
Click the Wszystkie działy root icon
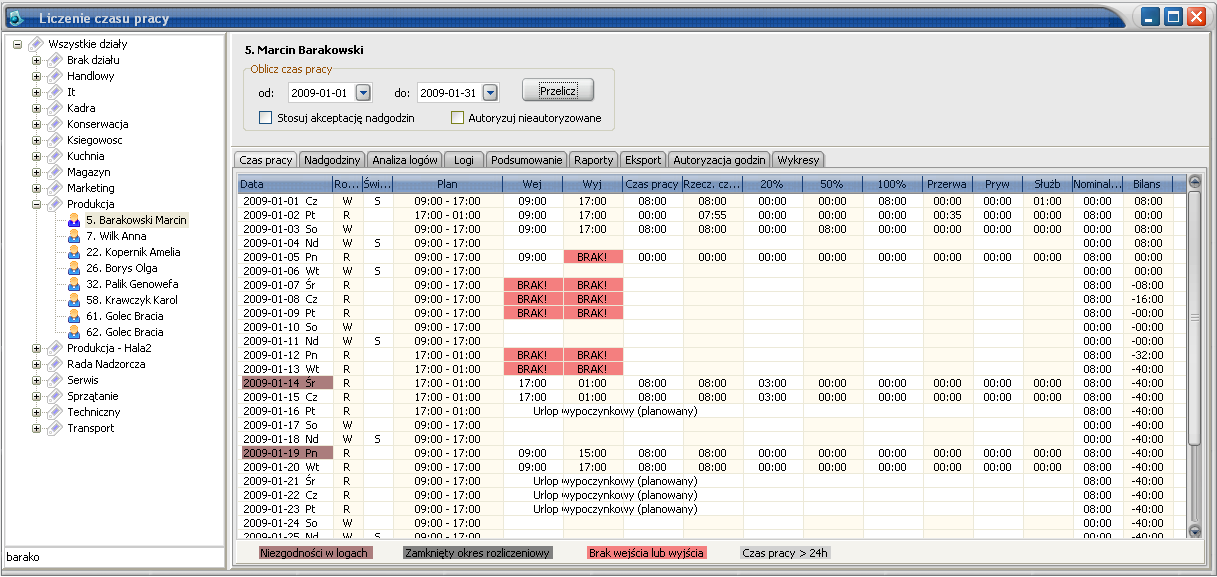[36, 44]
